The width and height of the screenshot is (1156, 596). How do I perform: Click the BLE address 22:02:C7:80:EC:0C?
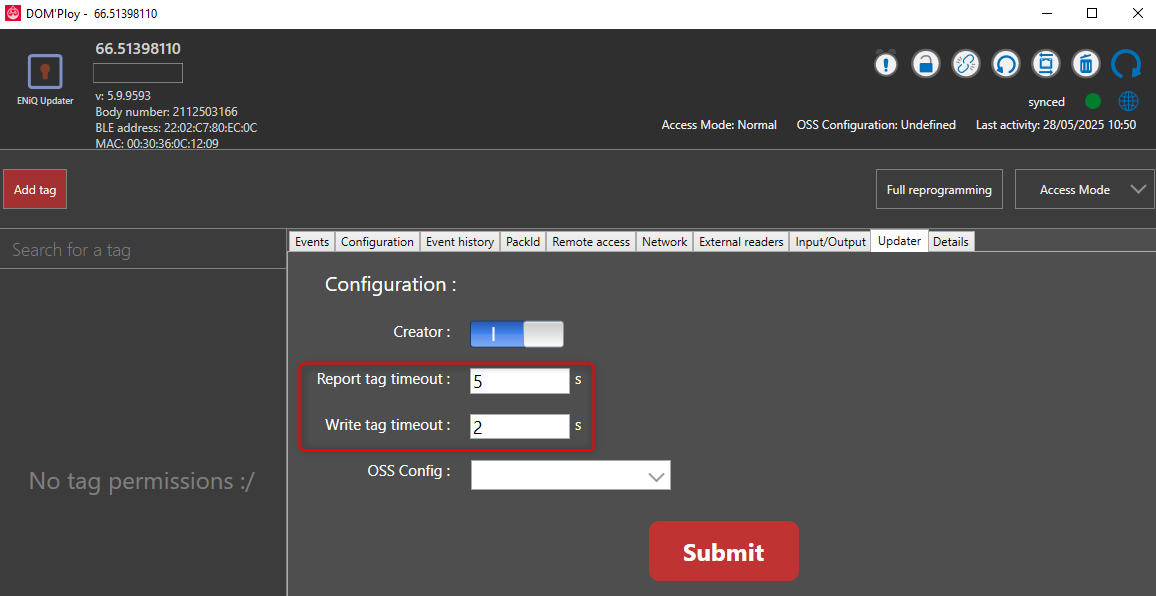(x=176, y=128)
